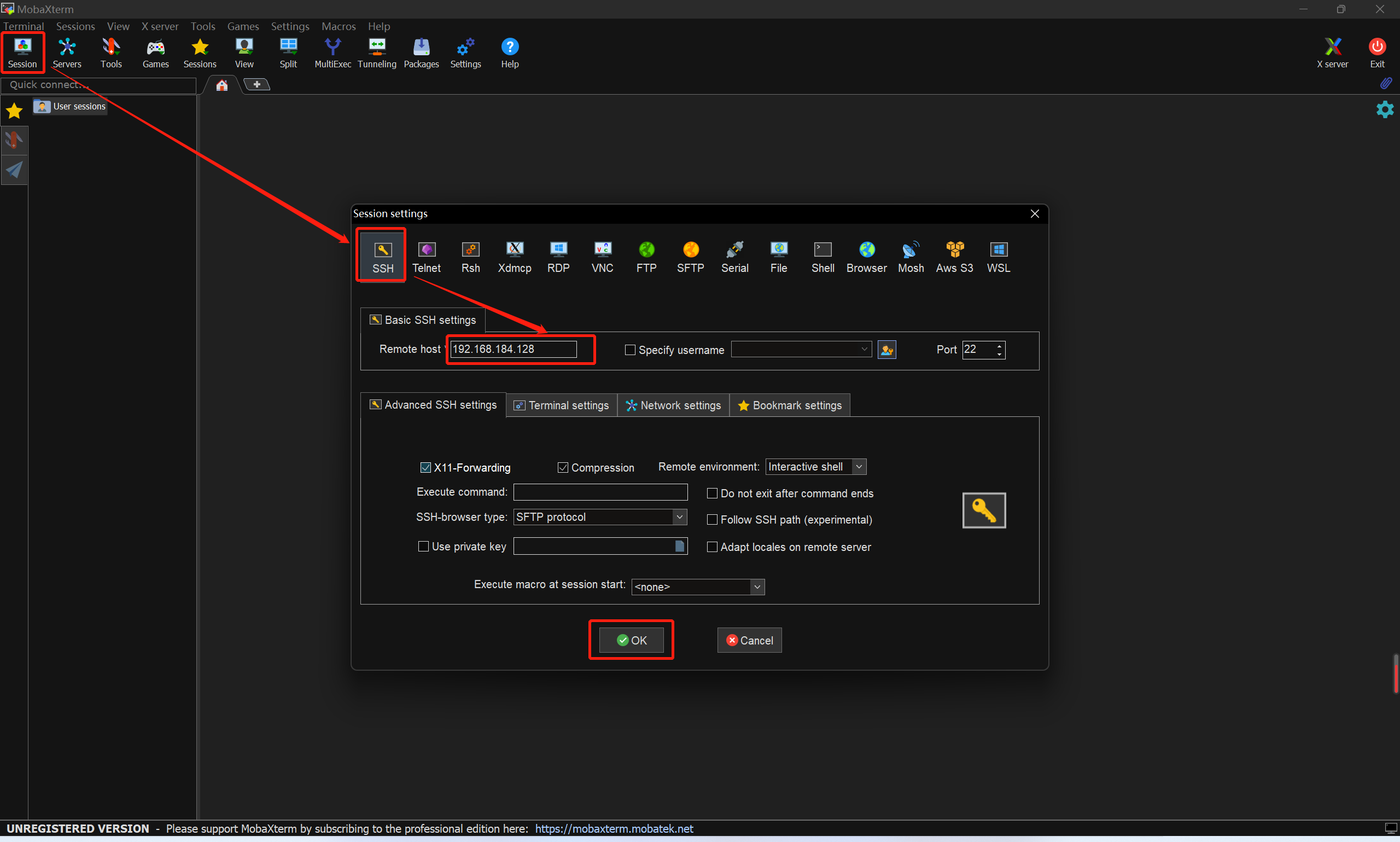
Task: Enable Follow SSH path (experimental)
Action: click(712, 520)
